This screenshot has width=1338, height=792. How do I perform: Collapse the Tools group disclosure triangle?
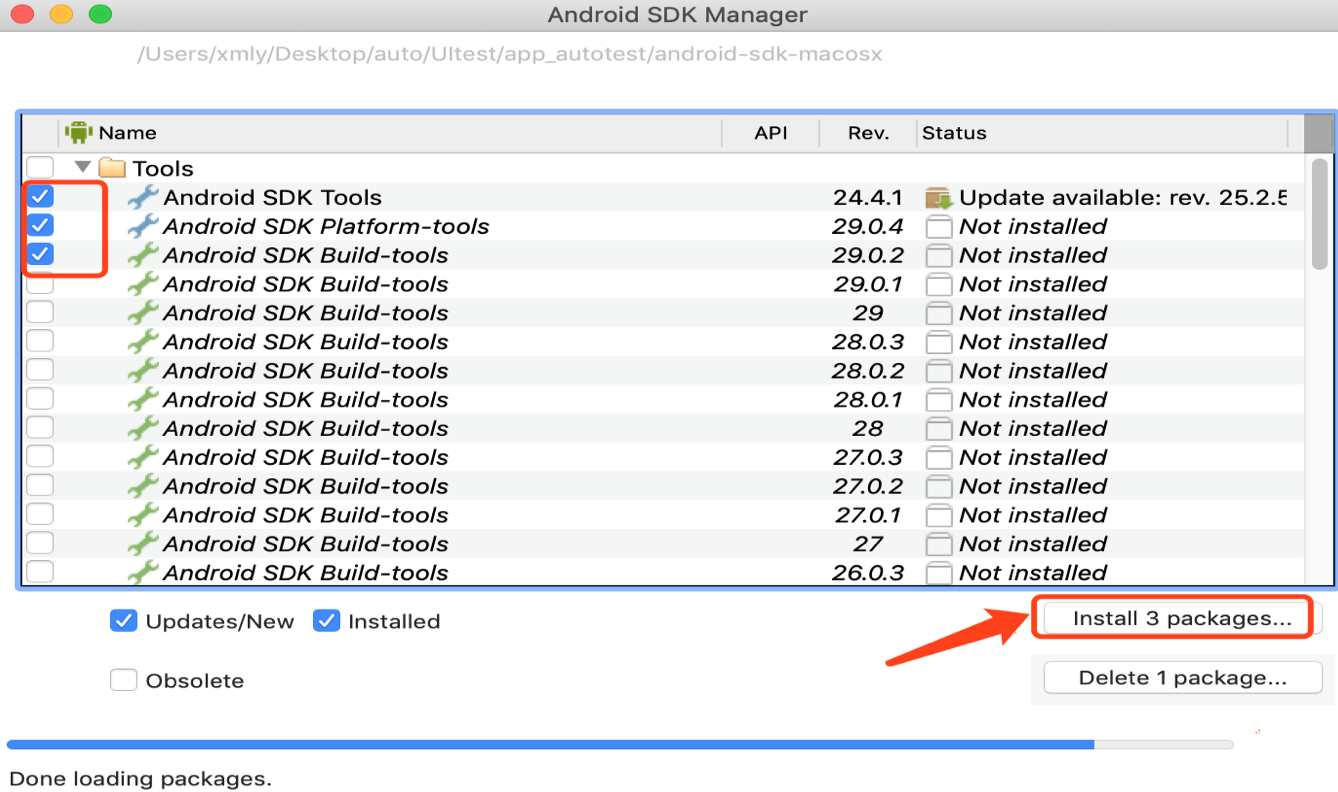click(x=82, y=167)
